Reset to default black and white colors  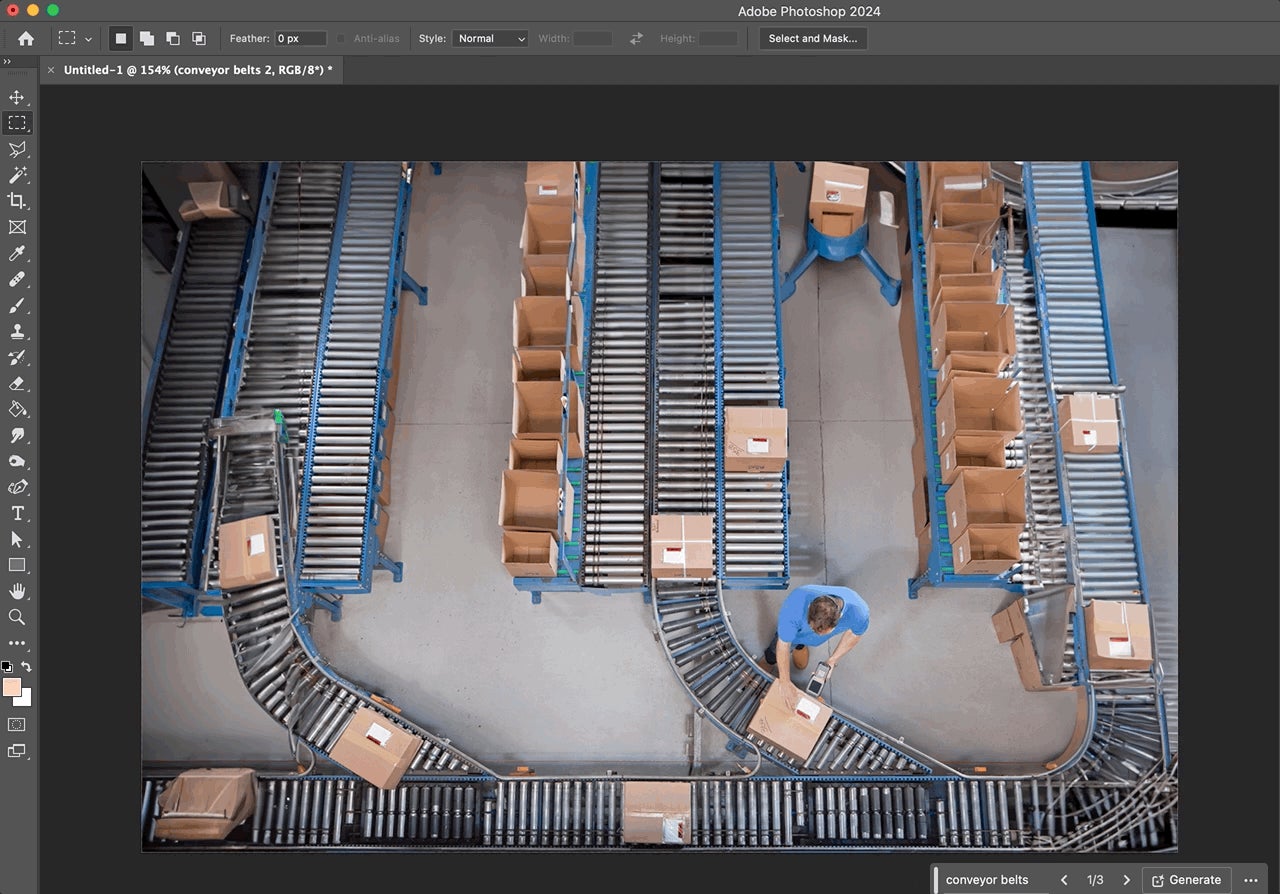[7, 666]
